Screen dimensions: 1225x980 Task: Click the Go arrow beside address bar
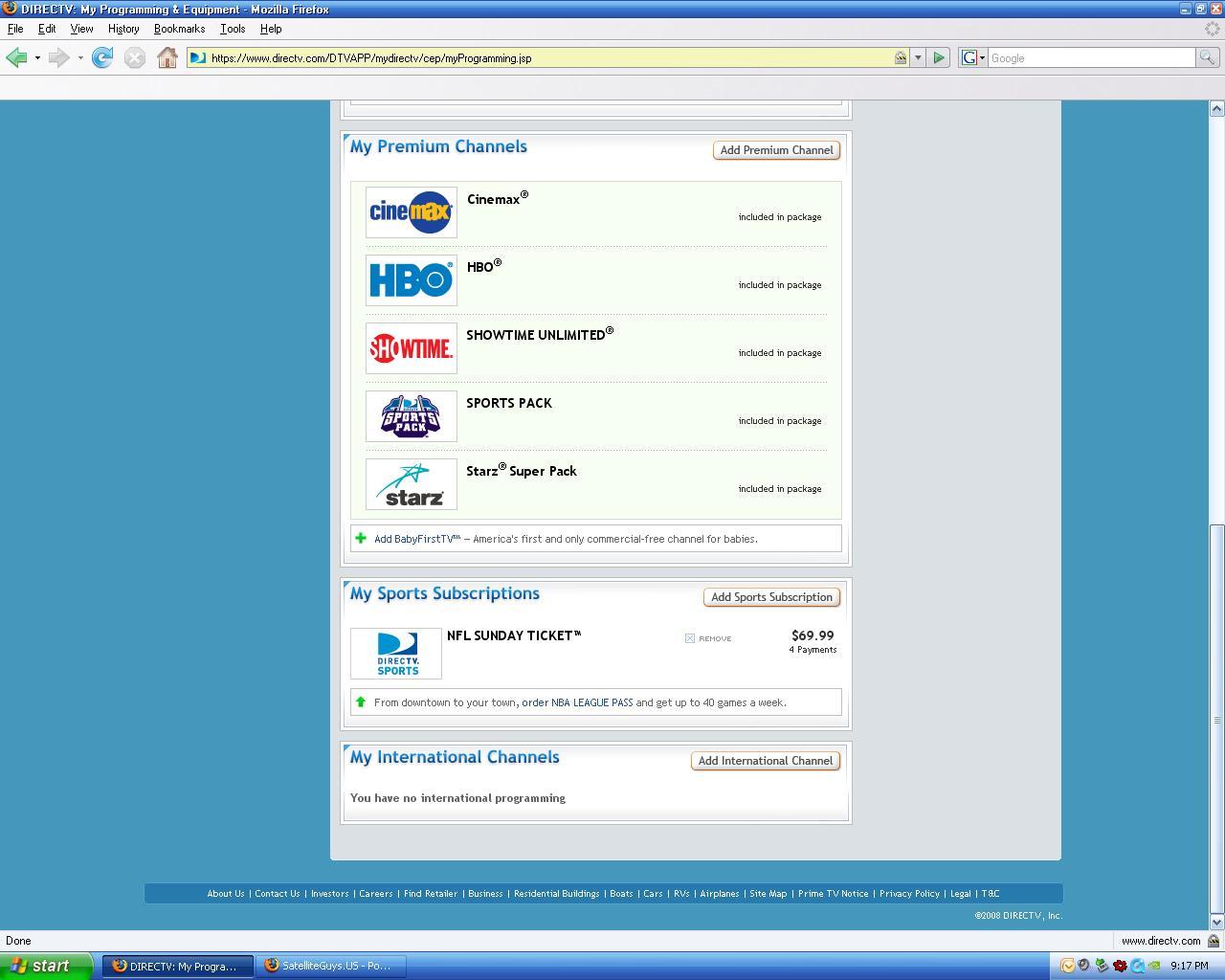(x=939, y=58)
